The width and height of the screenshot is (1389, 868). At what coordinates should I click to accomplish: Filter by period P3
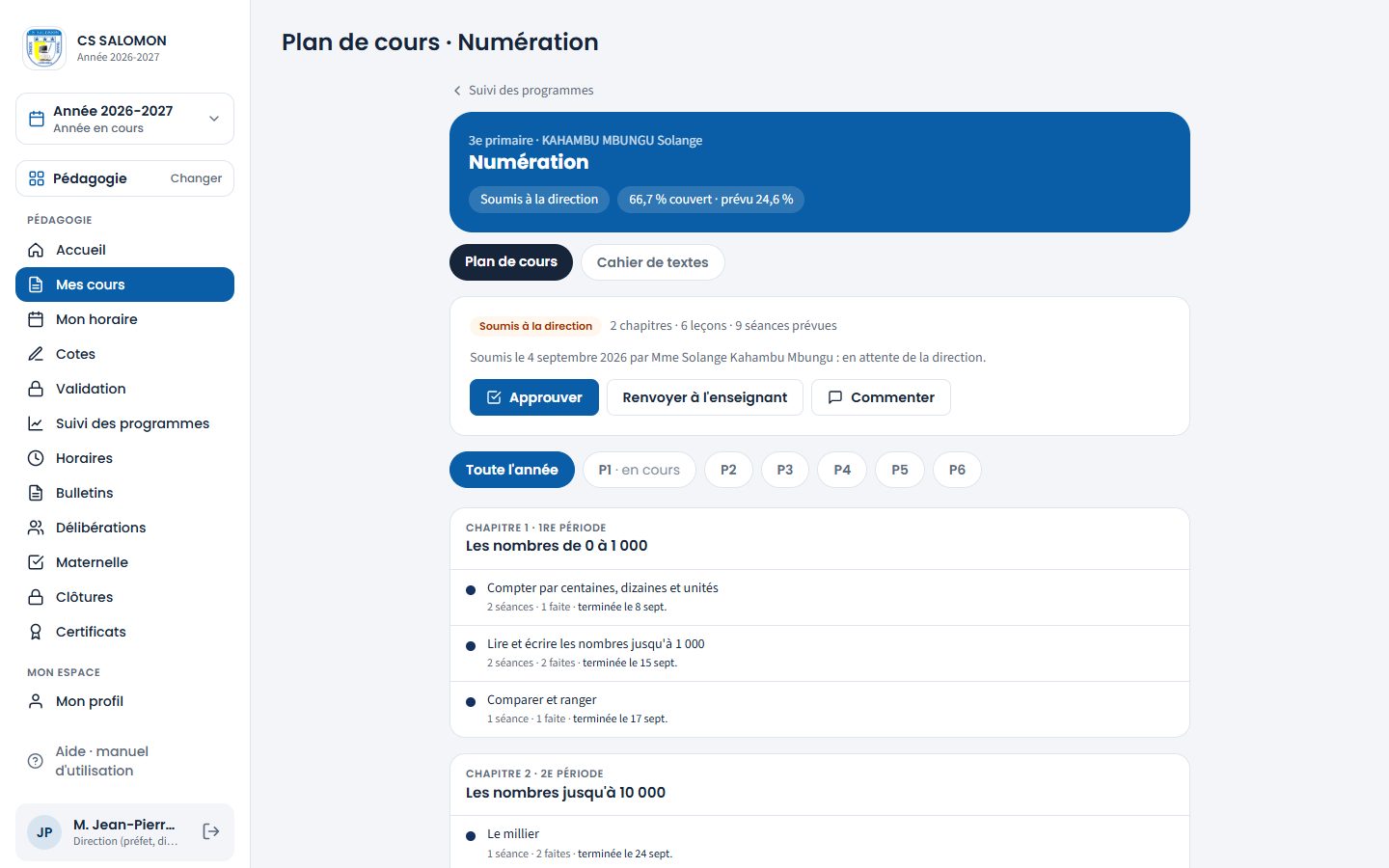[x=785, y=470]
